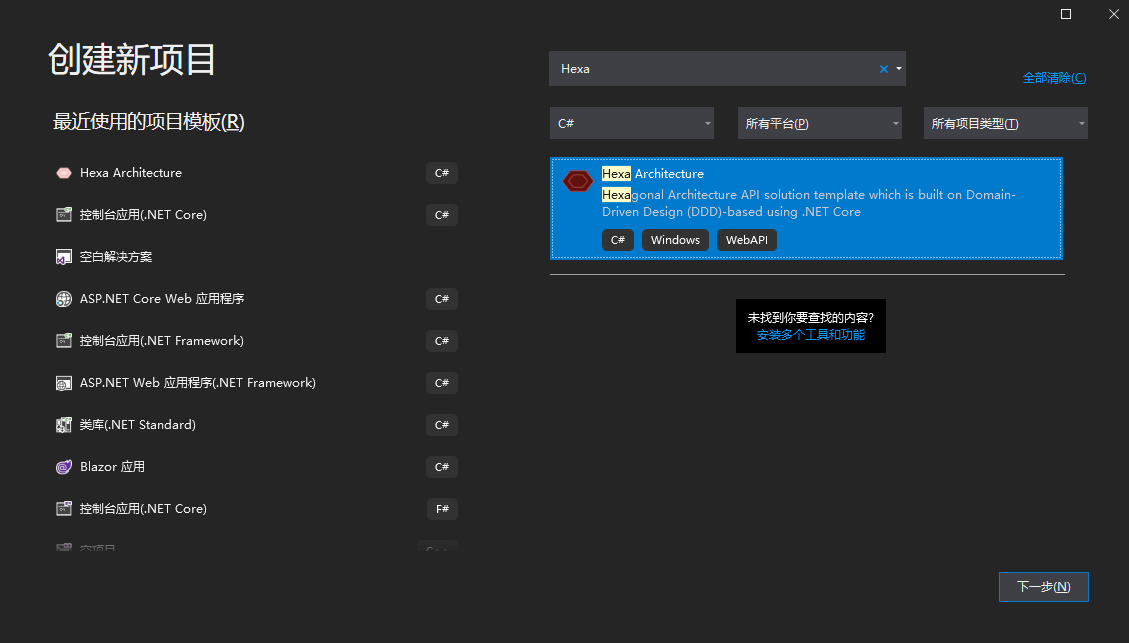This screenshot has height=643, width=1129.
Task: Open the C# language filter dropdown
Action: click(632, 123)
